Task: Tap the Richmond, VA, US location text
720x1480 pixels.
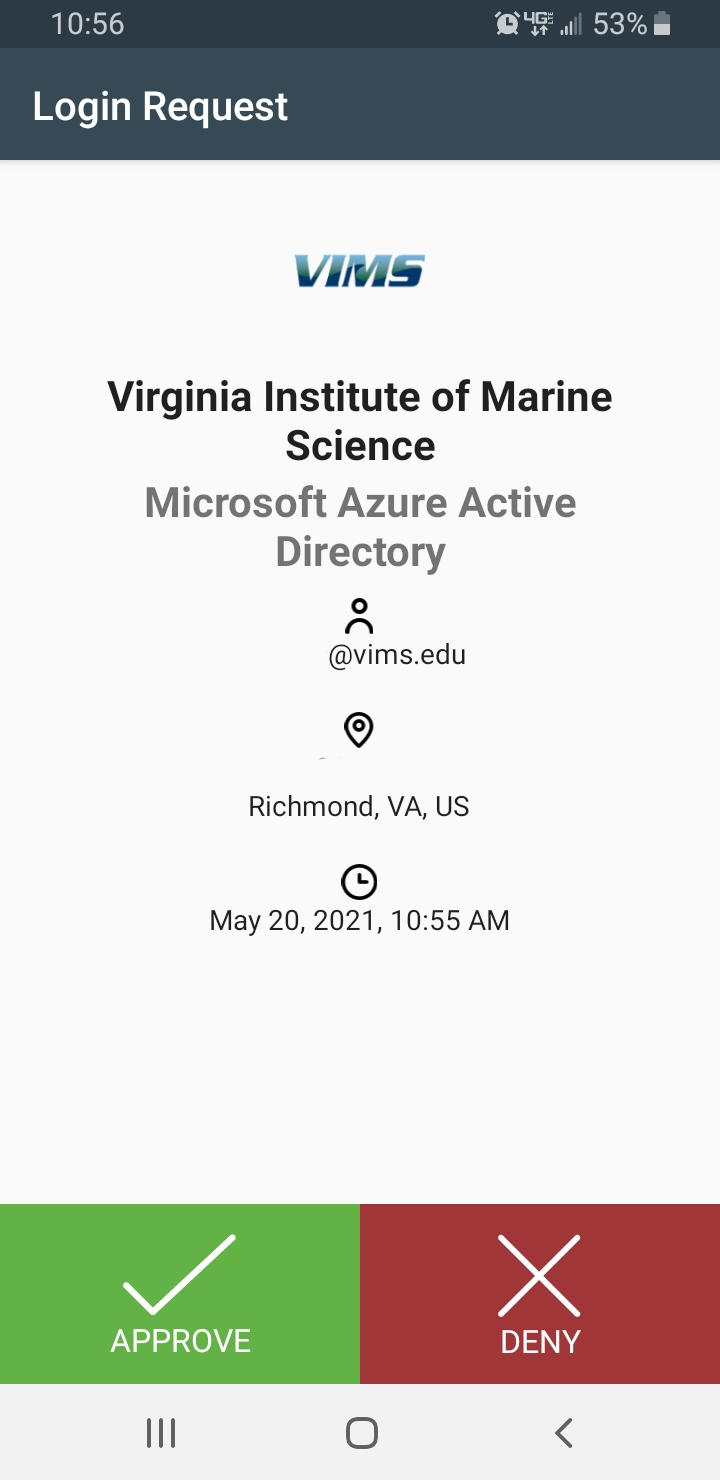Action: 359,806
